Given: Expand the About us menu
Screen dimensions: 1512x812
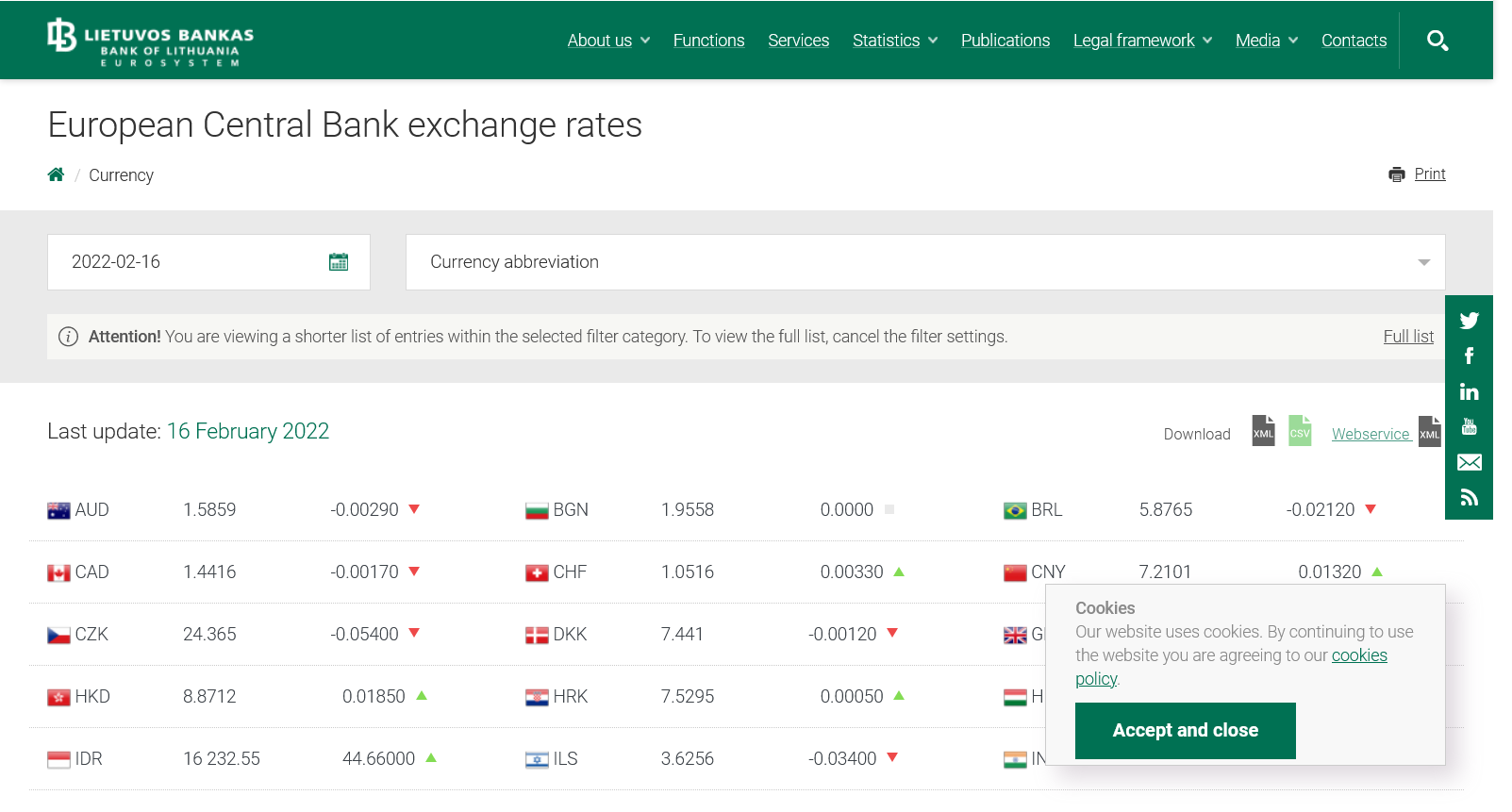Looking at the screenshot, I should pyautogui.click(x=608, y=41).
